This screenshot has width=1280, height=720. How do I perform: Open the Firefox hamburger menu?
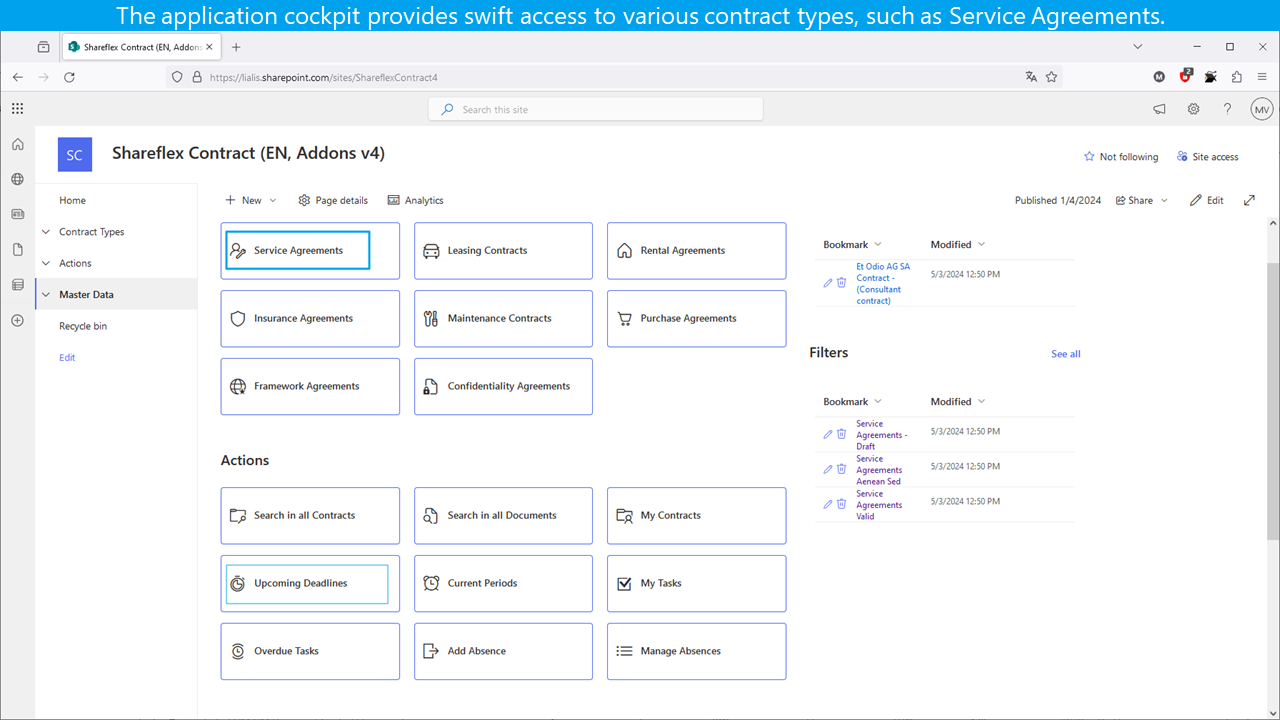coord(1262,77)
